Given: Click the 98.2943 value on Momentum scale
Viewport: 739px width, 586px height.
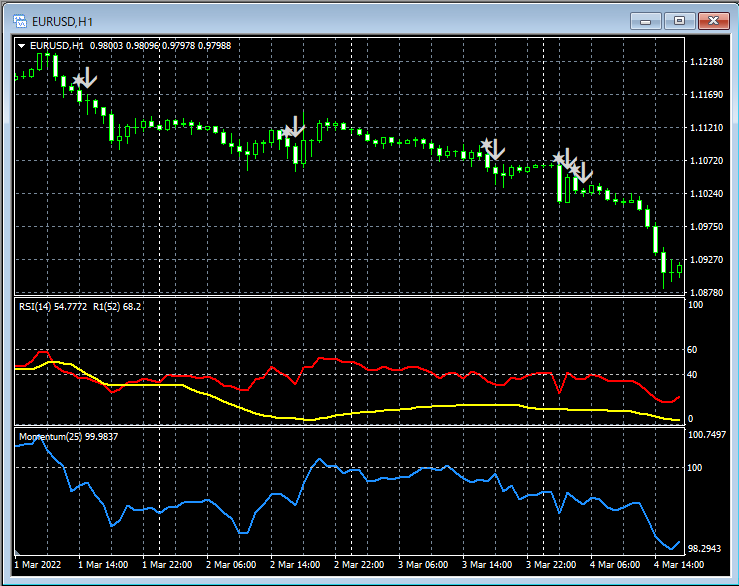Looking at the screenshot, I should pyautogui.click(x=707, y=549).
